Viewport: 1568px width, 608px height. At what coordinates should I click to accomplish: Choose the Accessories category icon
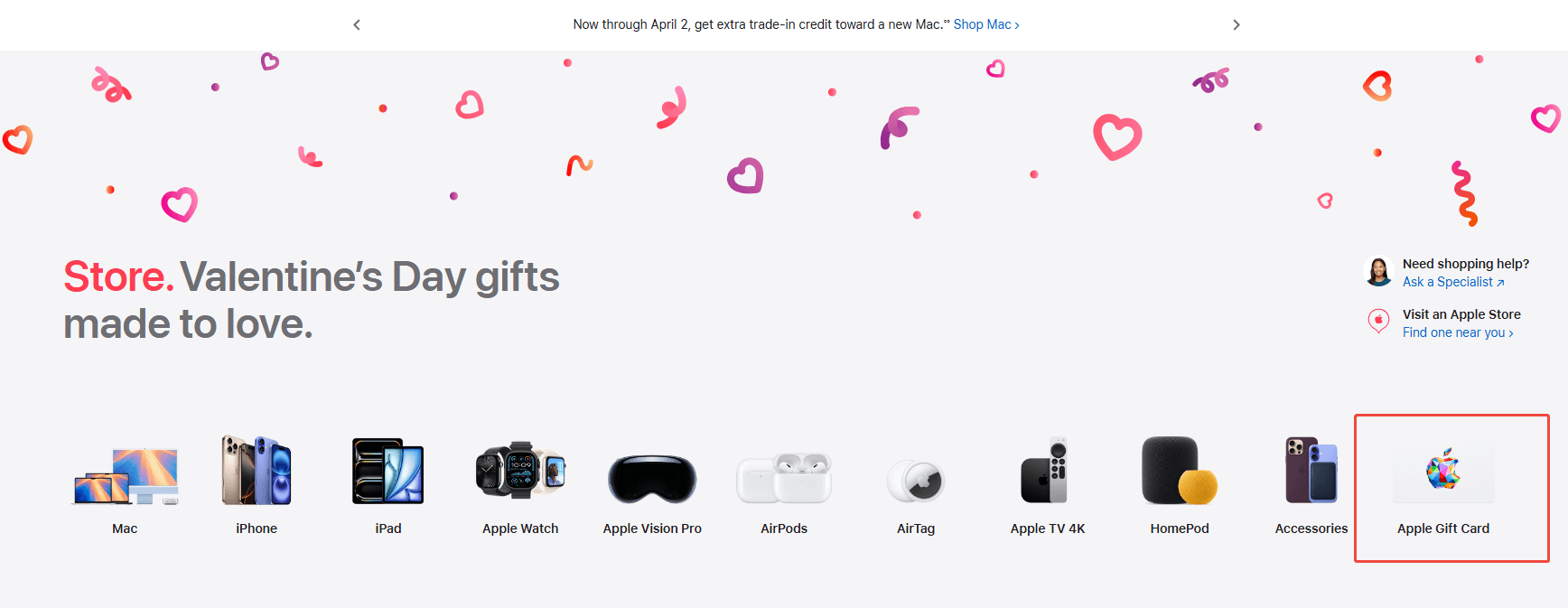pos(1311,470)
